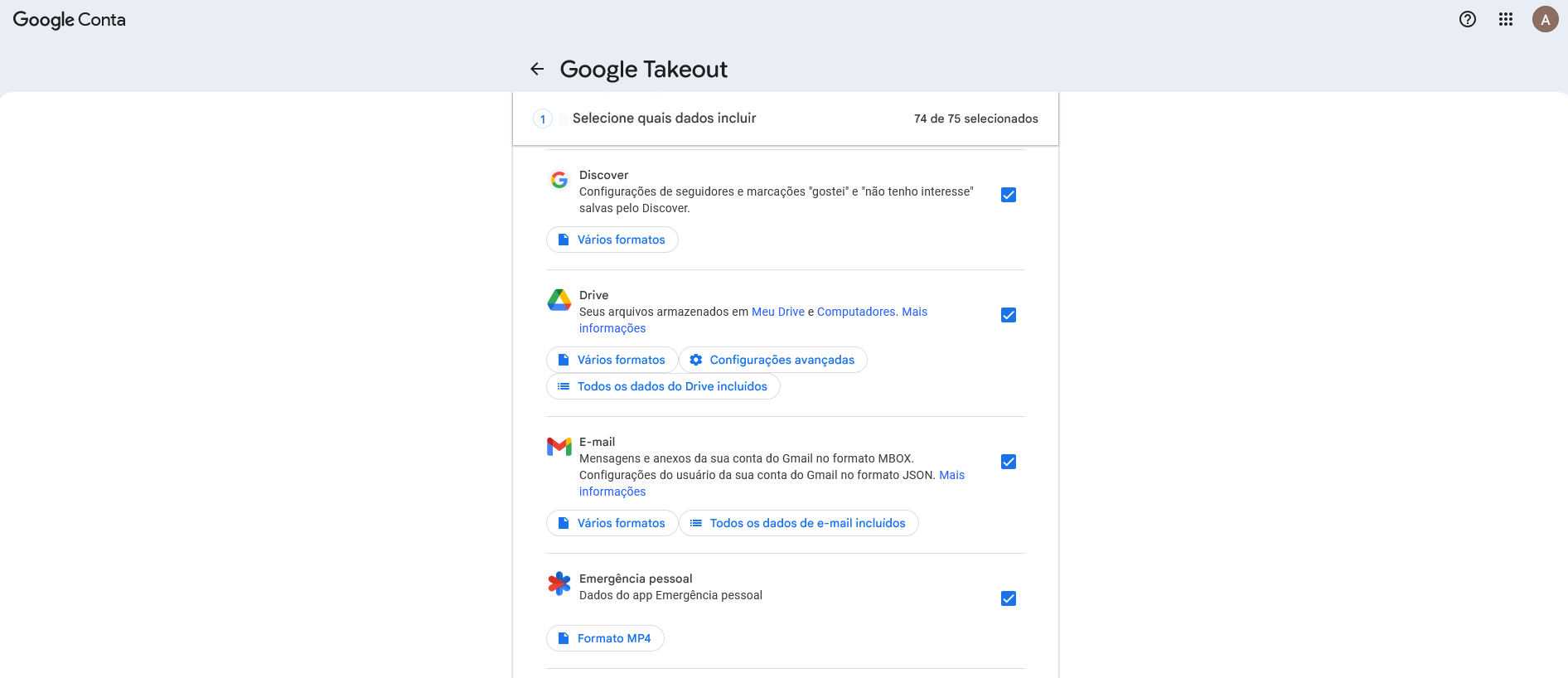The image size is (1568, 678).
Task: Open the Meu Drive link
Action: pyautogui.click(x=778, y=312)
